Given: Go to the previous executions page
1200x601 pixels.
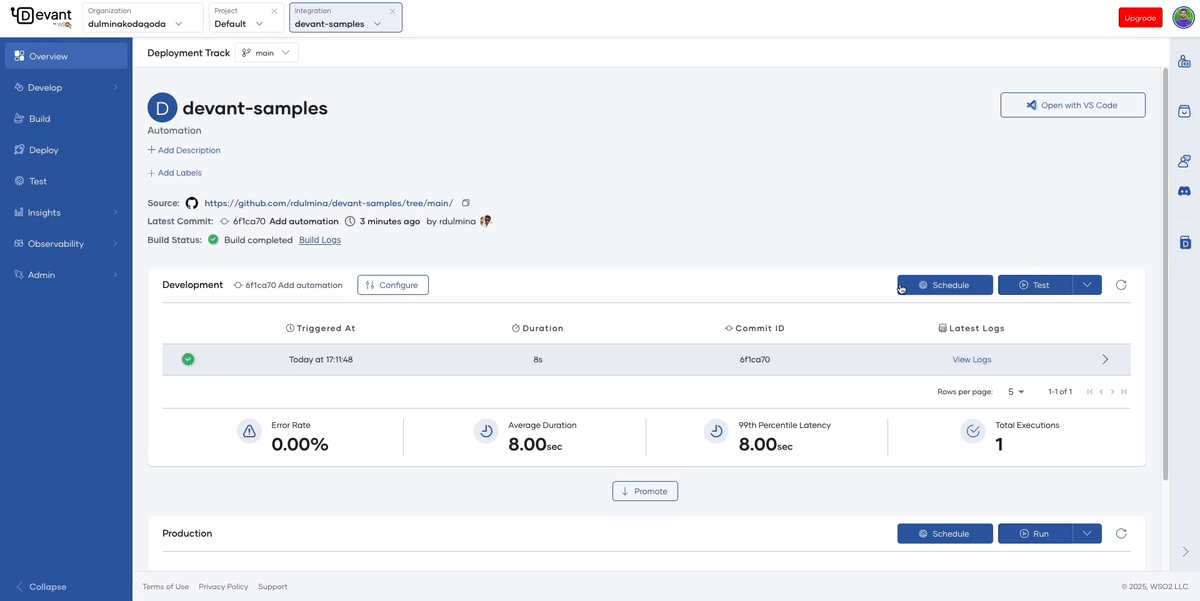Looking at the screenshot, I should (1101, 392).
